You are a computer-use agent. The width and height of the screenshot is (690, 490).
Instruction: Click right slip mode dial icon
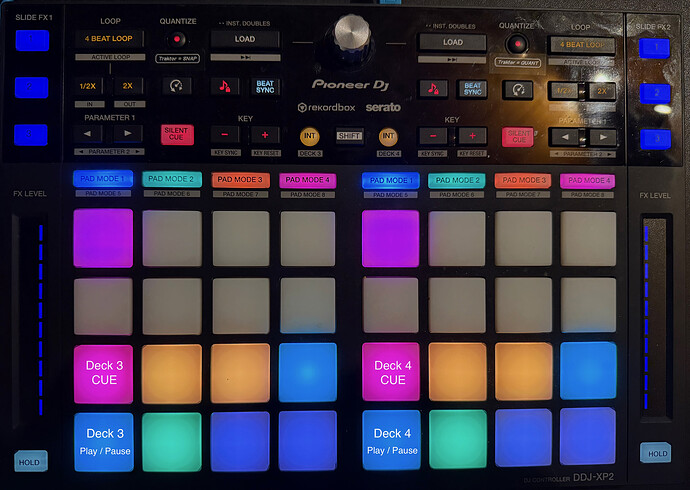click(x=518, y=90)
